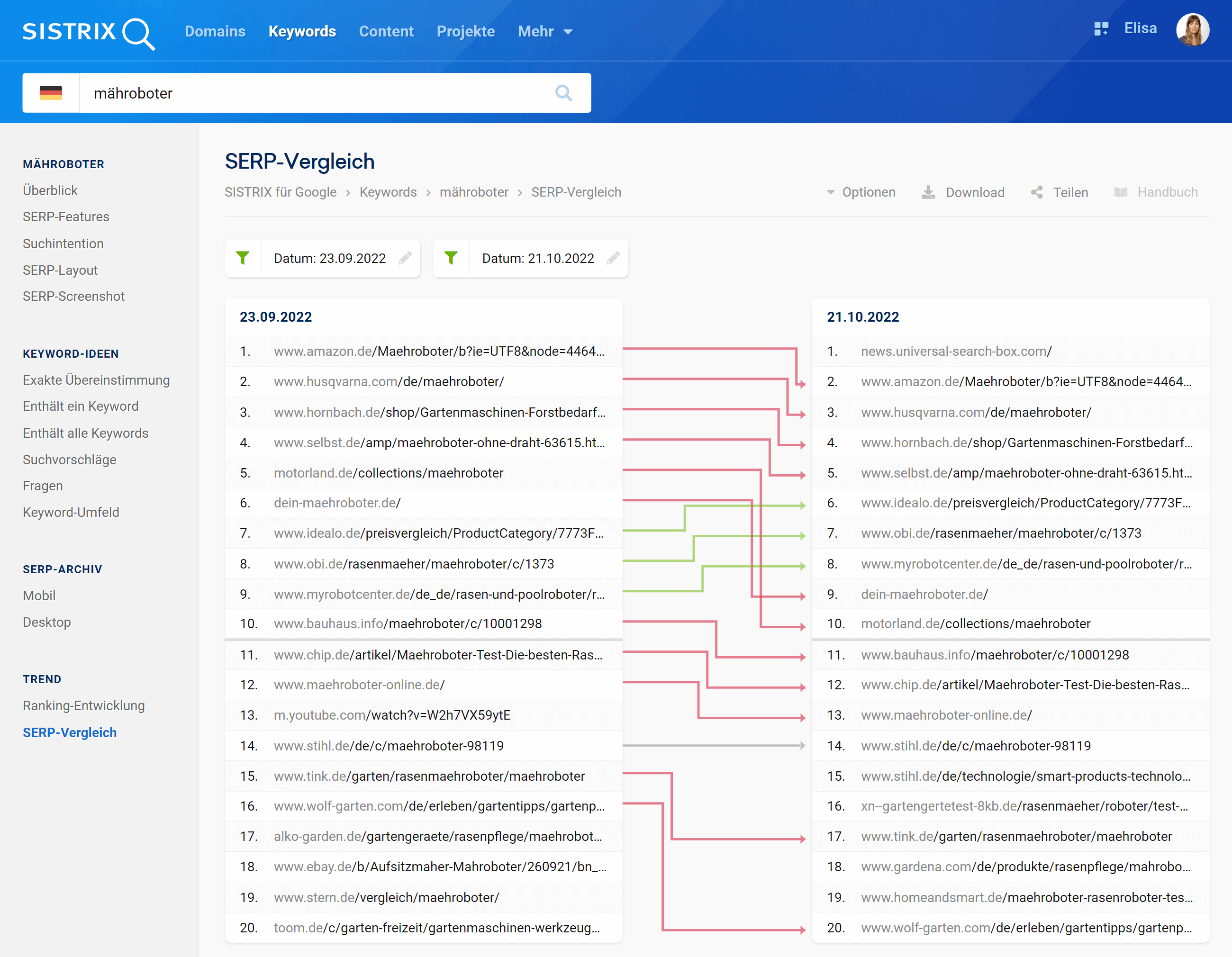Viewport: 1232px width, 957px height.
Task: Click the green filter icon for 21.10.2022
Action: coord(451,258)
